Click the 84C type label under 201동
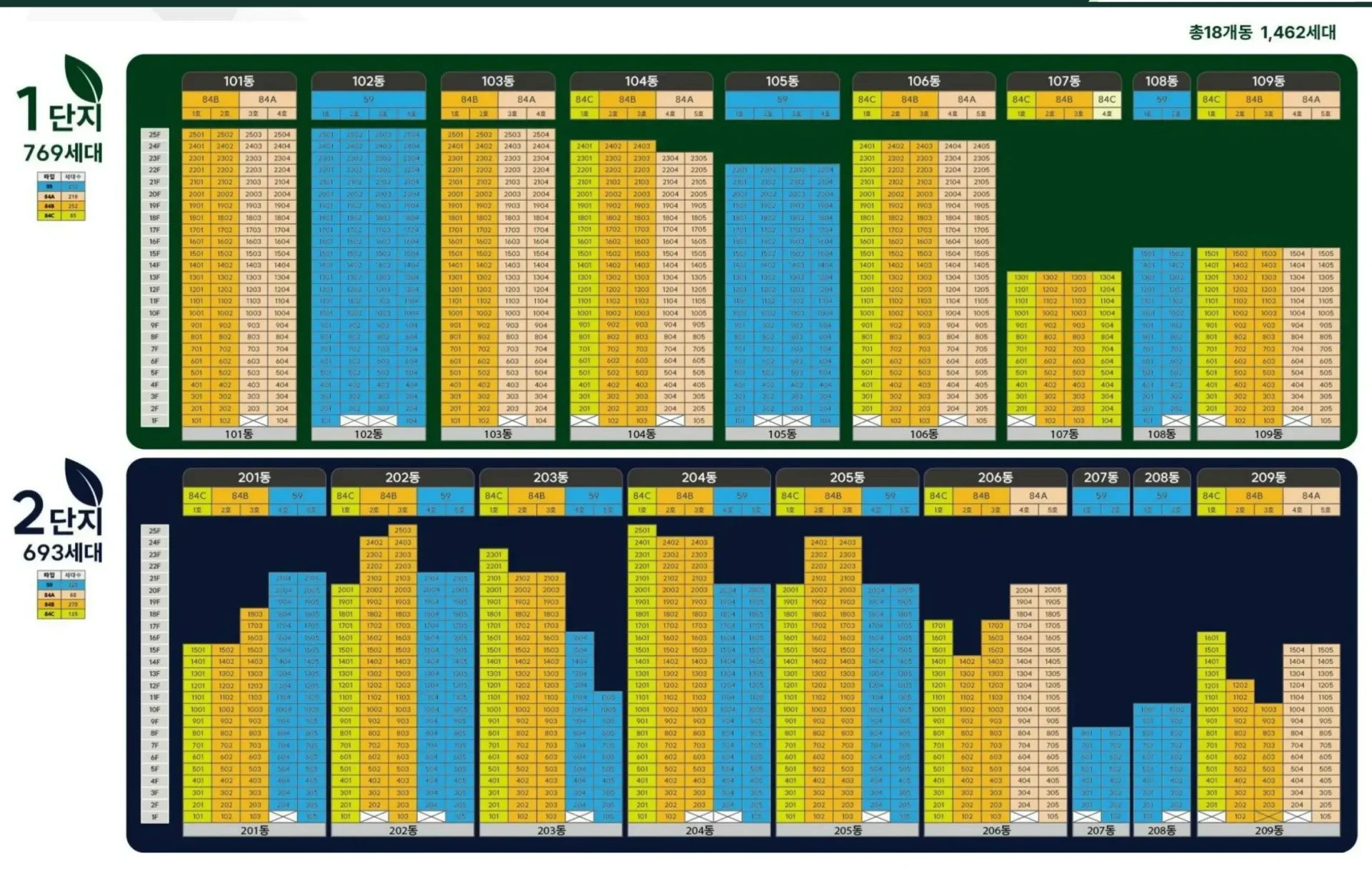This screenshot has width=1372, height=869. 197,495
